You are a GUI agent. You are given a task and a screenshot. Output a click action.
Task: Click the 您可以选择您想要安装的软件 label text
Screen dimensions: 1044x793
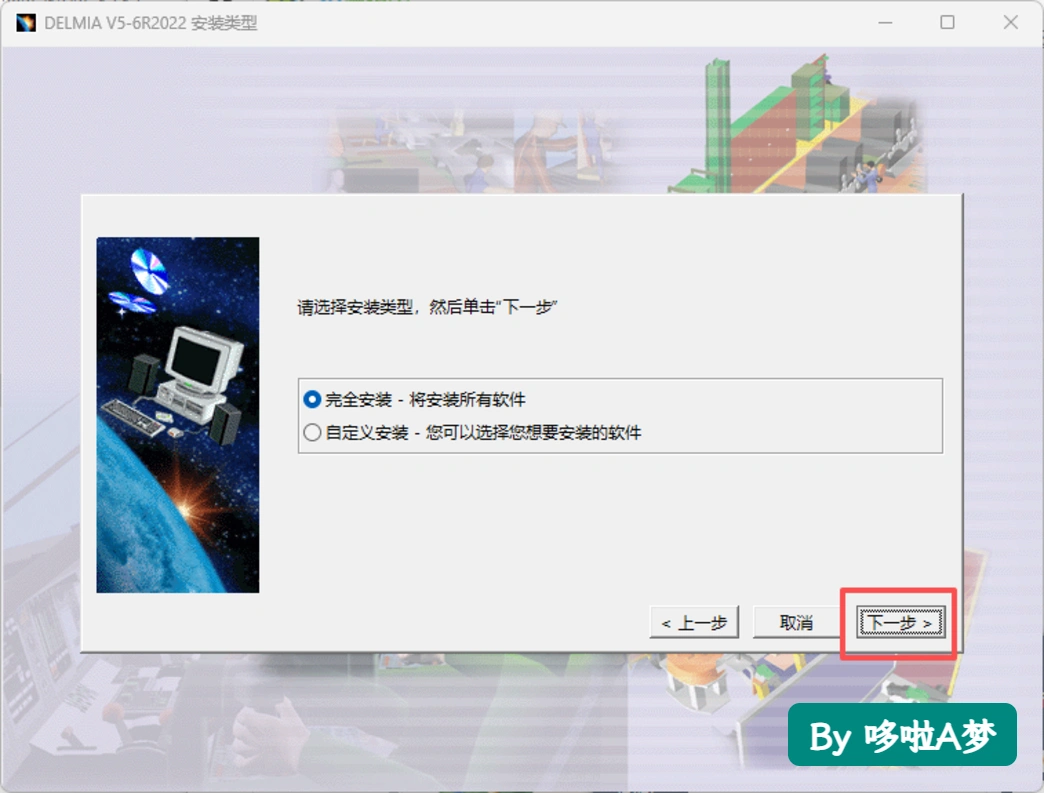[x=533, y=433]
